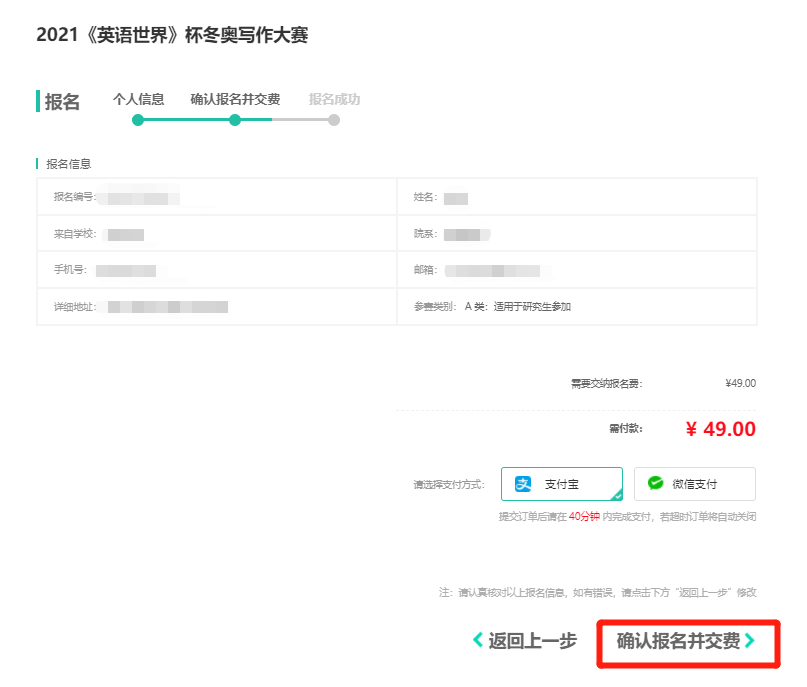Select 支付宝 as the payment method
The image size is (807, 687).
click(561, 484)
